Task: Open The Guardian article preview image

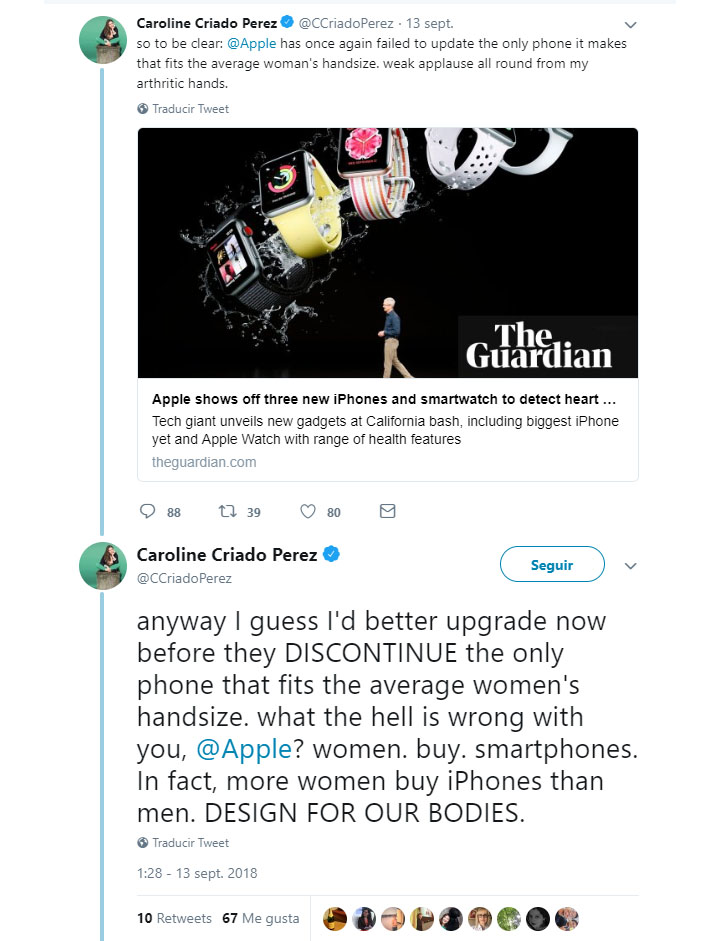Action: [387, 252]
